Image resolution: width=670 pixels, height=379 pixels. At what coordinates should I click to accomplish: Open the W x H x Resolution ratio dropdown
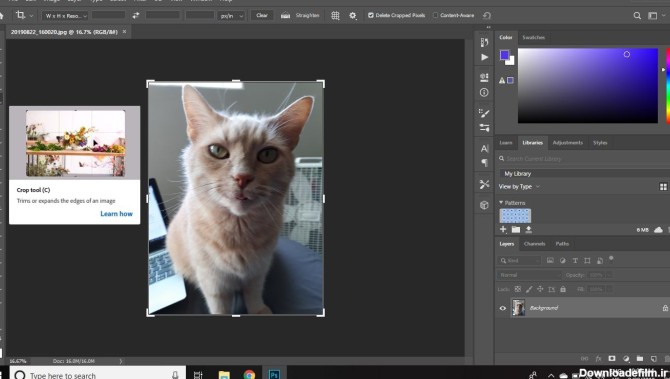[x=65, y=16]
